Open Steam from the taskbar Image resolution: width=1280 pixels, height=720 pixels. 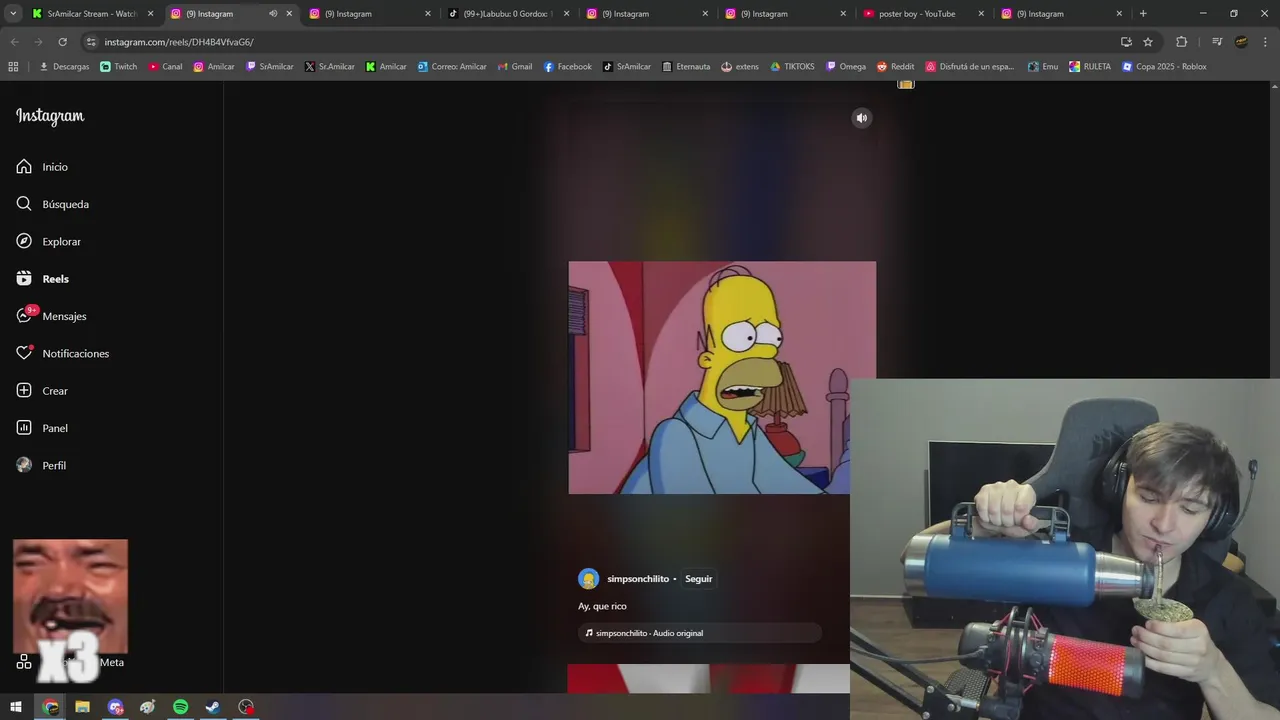coord(213,707)
